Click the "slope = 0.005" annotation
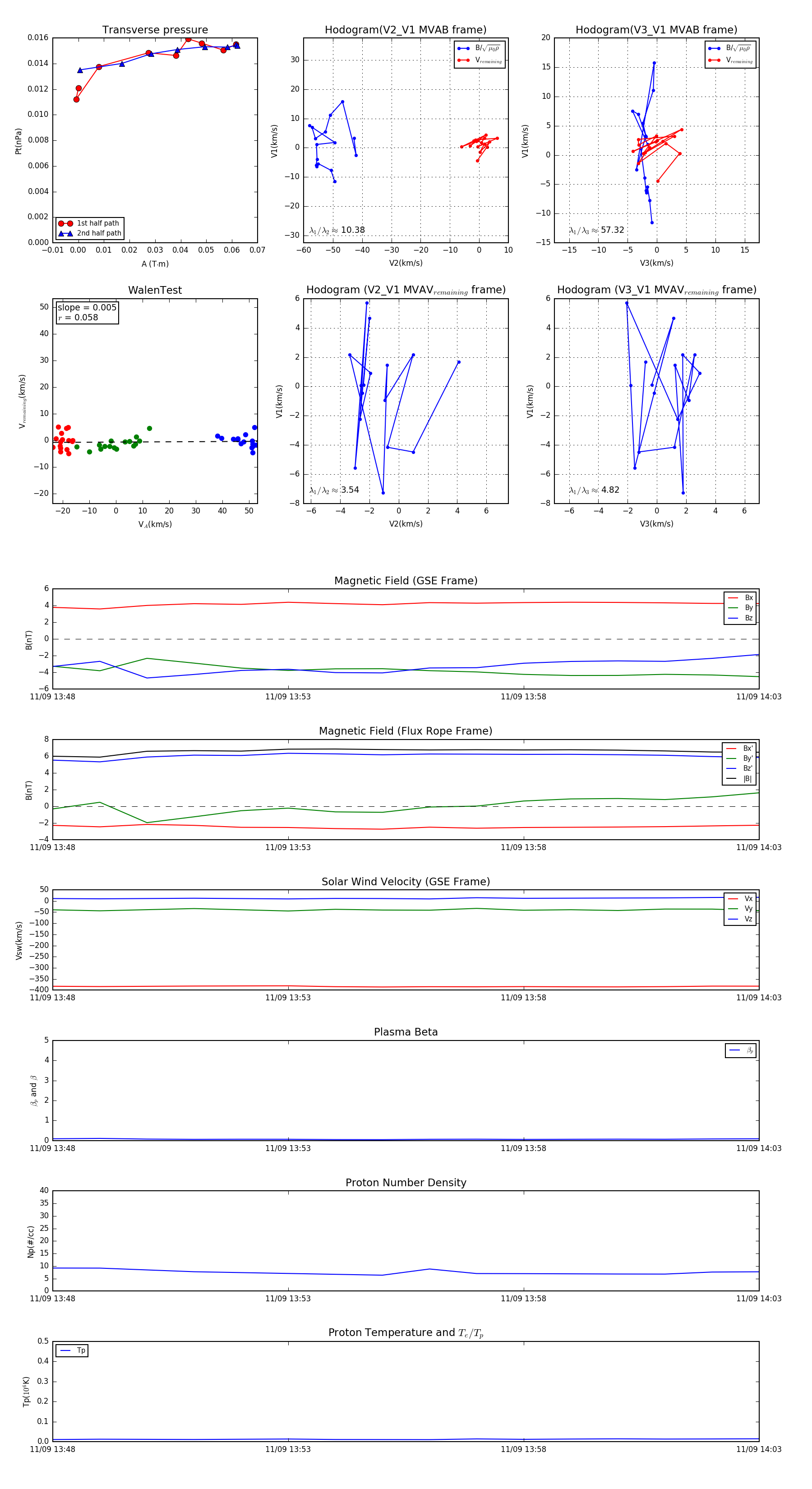The width and height of the screenshot is (812, 1489). (x=87, y=308)
